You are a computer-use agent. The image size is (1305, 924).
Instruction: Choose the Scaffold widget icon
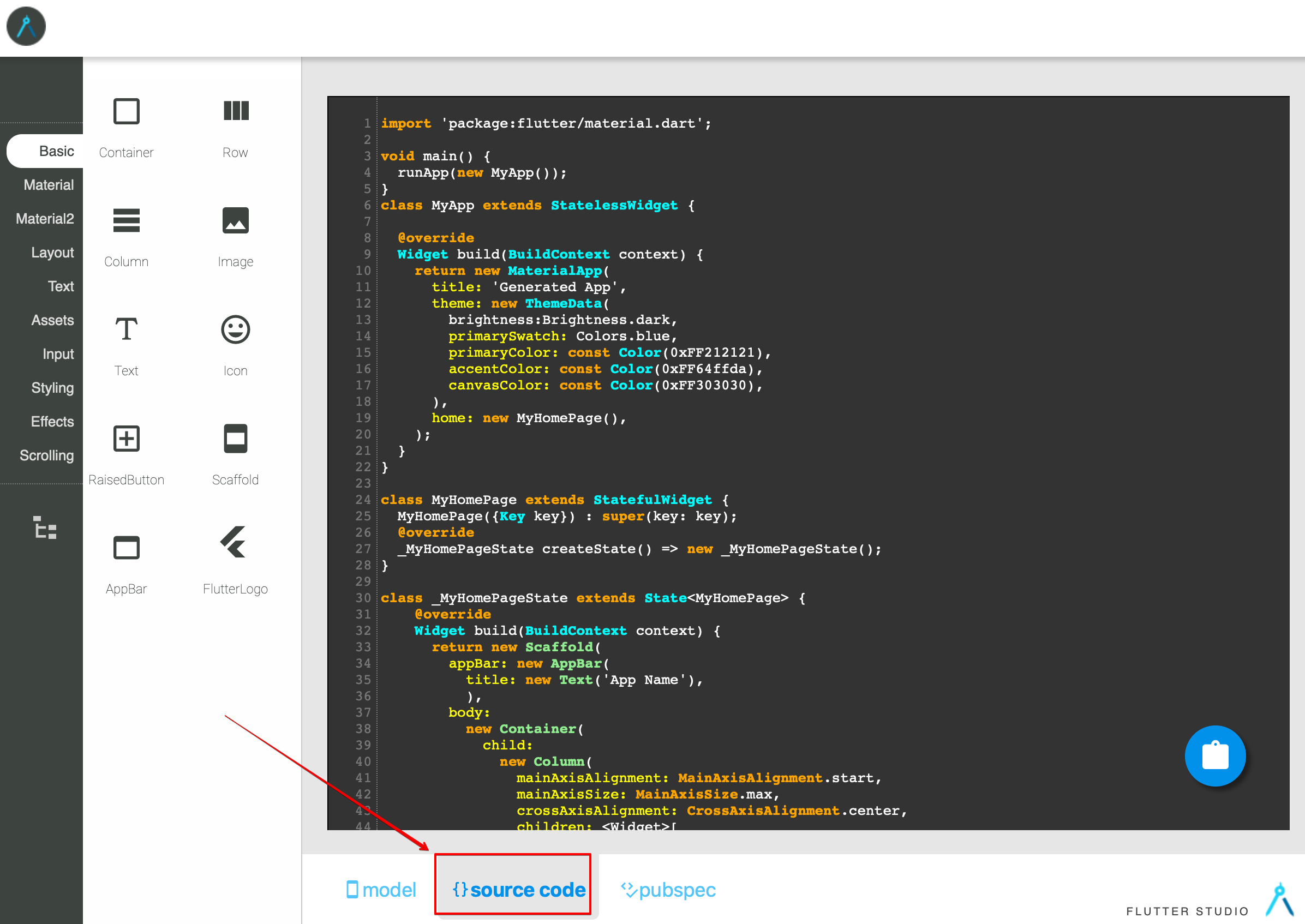(x=236, y=439)
